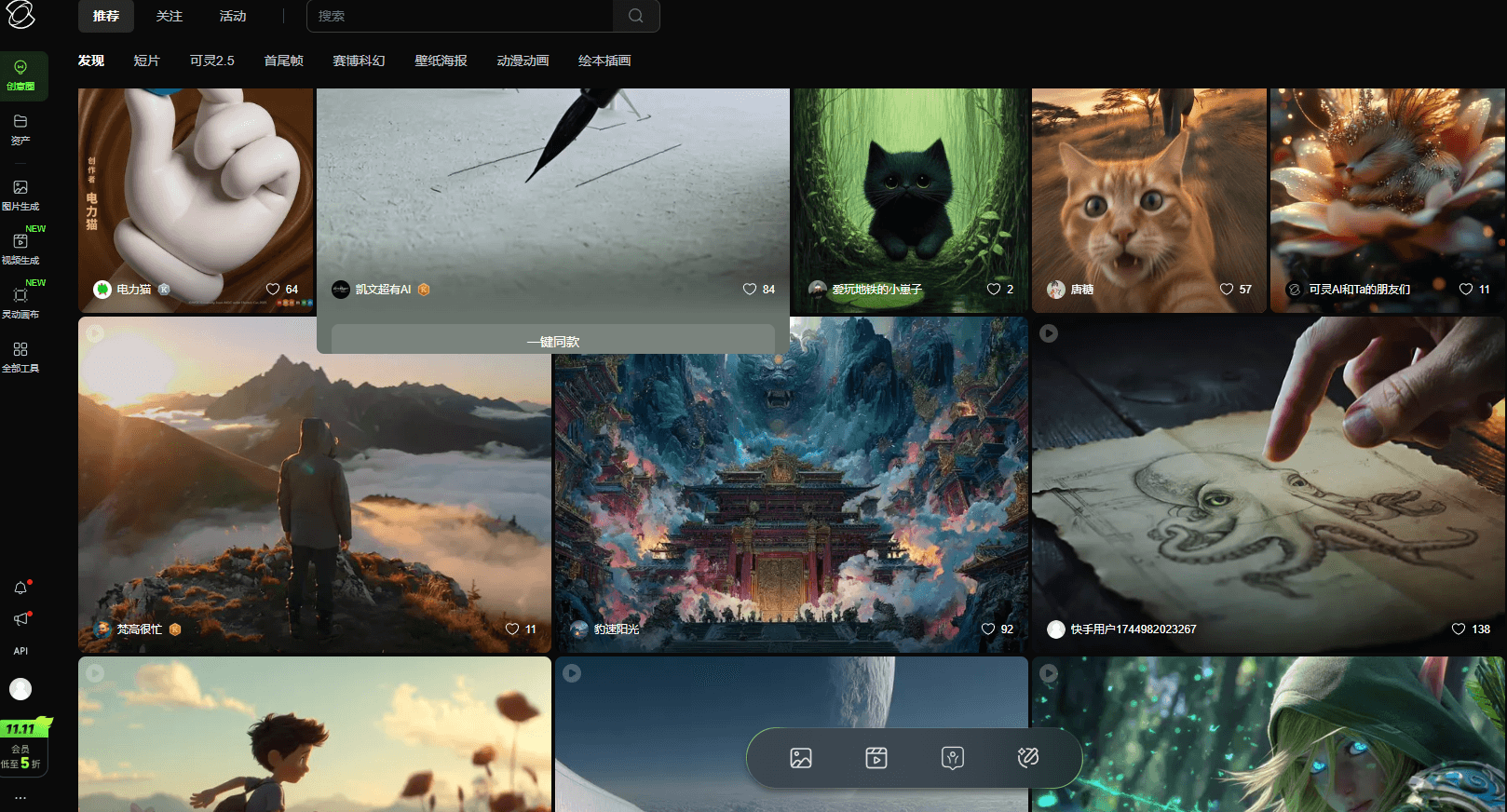Switch to the 关注 tab
The image size is (1507, 812).
(170, 17)
